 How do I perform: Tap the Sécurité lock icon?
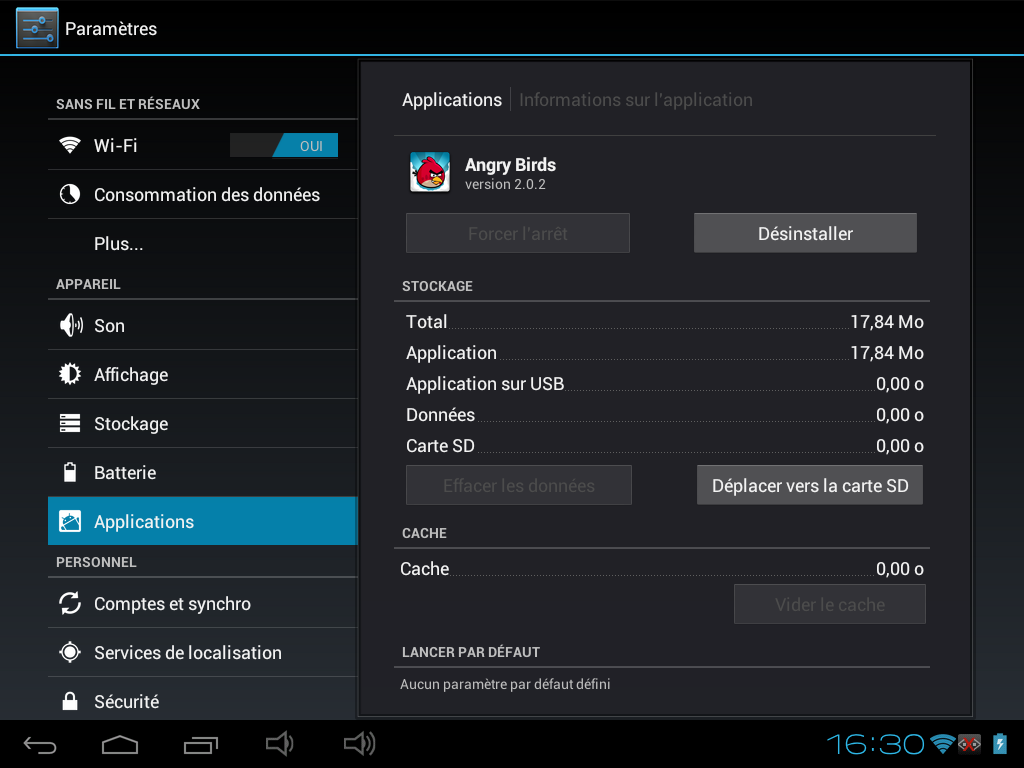(x=70, y=701)
